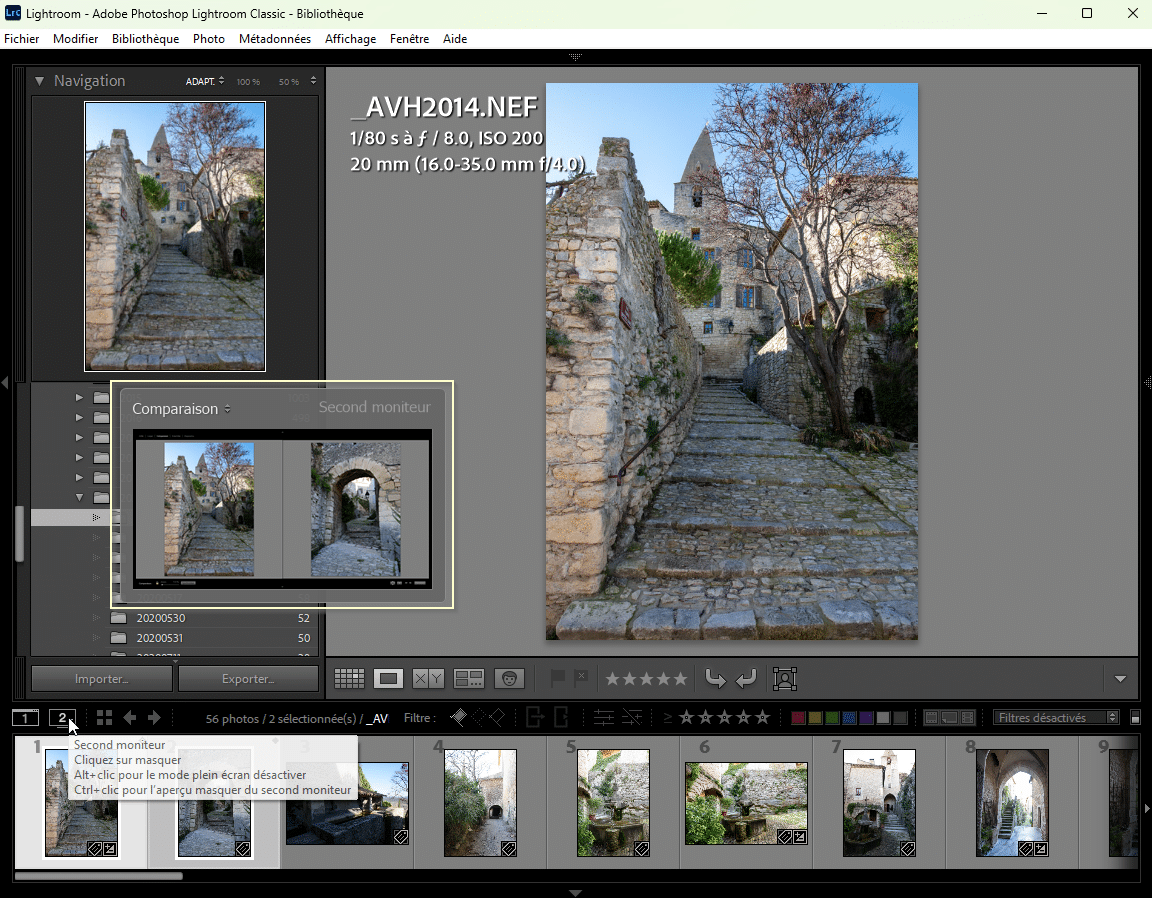Flag the photo as a pick
The width and height of the screenshot is (1152, 898).
558,677
